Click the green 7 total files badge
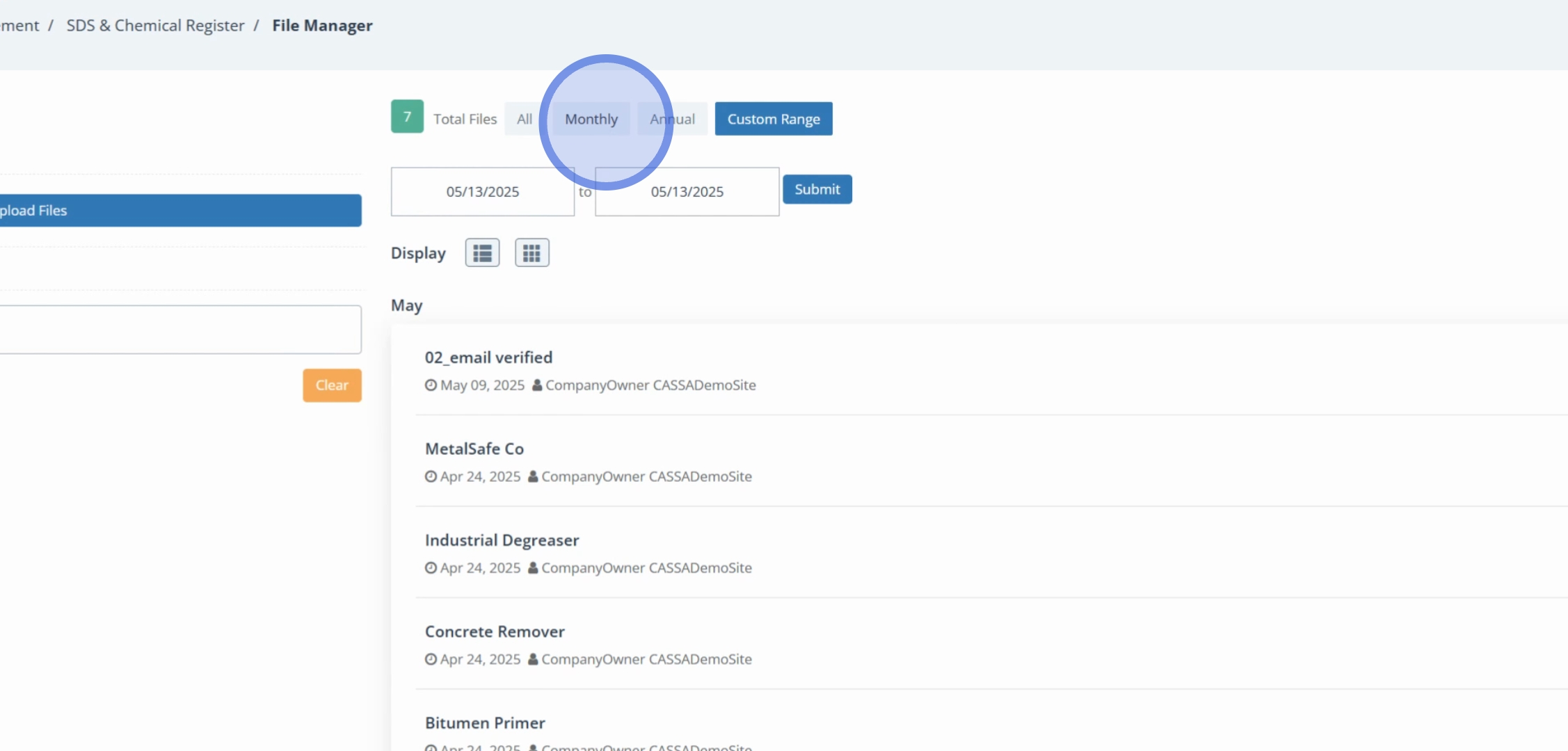 (407, 117)
